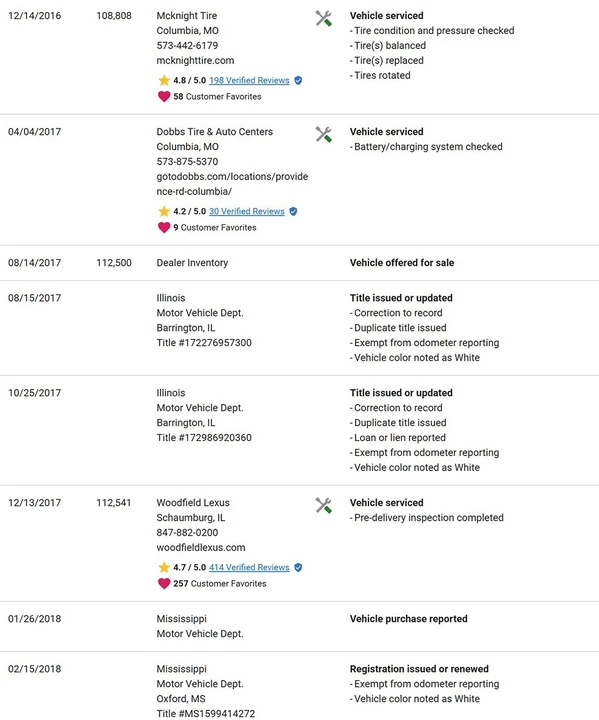Click the pink heart for 257 Customer Favorites
Viewport: 599px width, 720px height.
pyautogui.click(x=164, y=584)
